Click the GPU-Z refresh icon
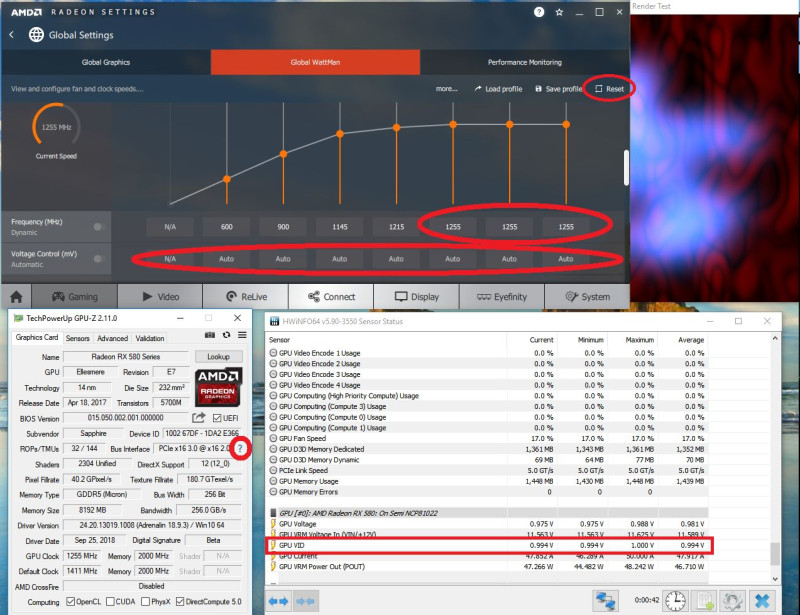The width and height of the screenshot is (800, 615). [x=226, y=335]
